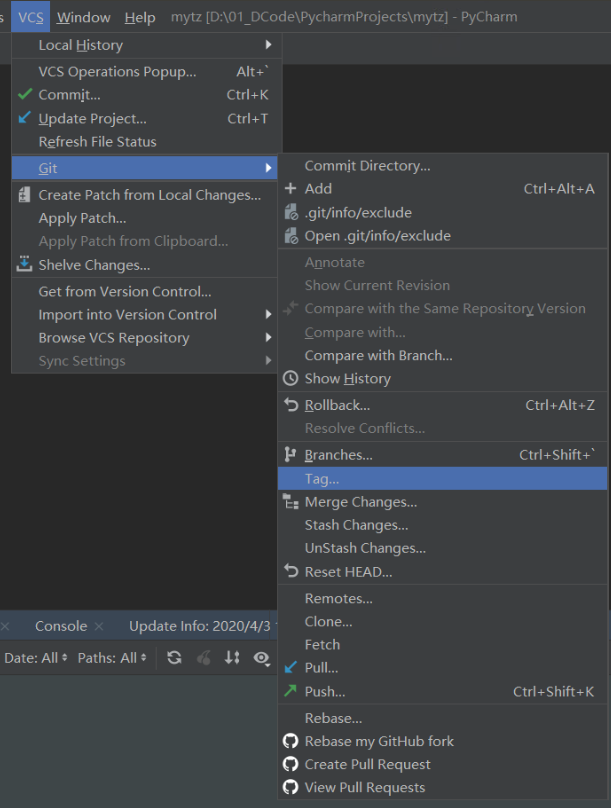The width and height of the screenshot is (611, 808).
Task: Click the GitHub icon beside Create Pull Request
Action: click(291, 764)
